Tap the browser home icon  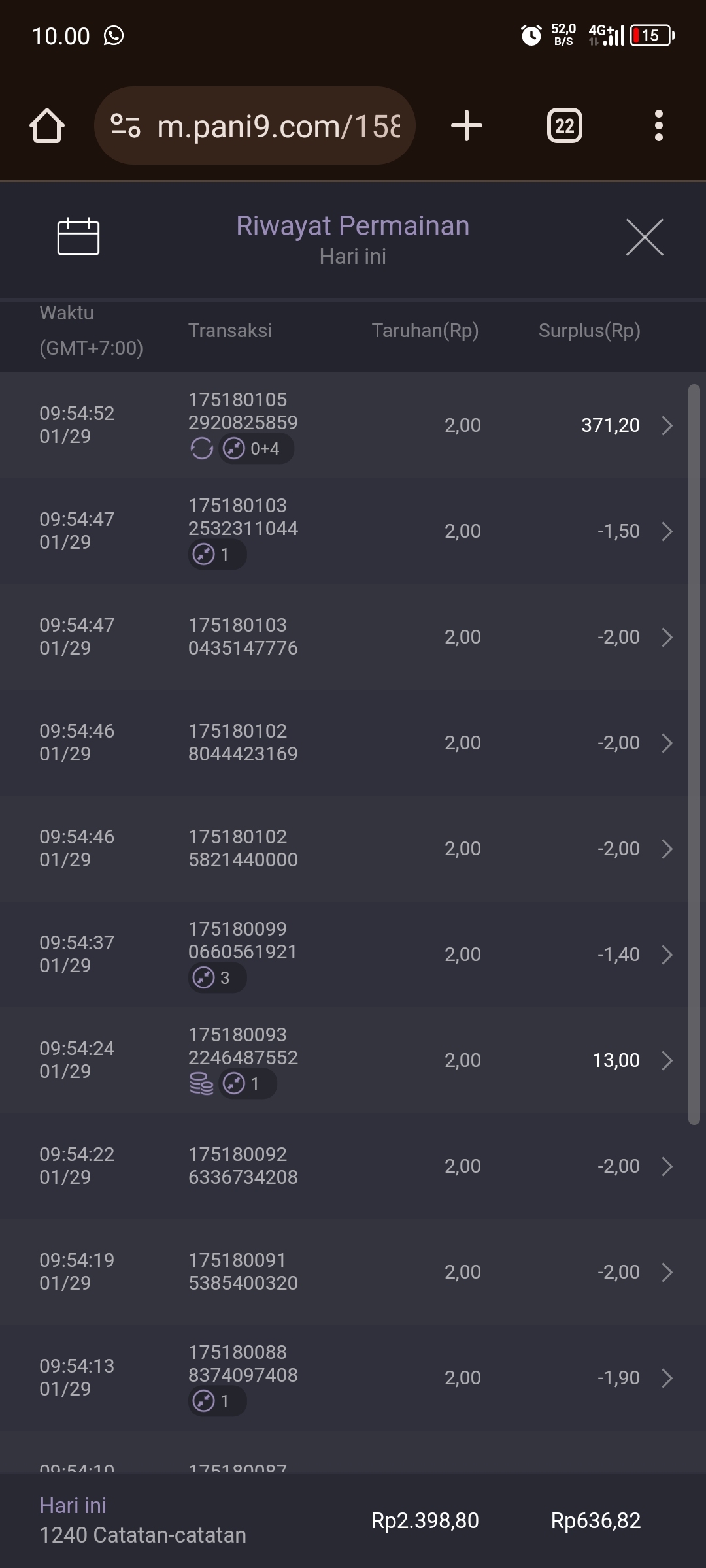coord(47,125)
